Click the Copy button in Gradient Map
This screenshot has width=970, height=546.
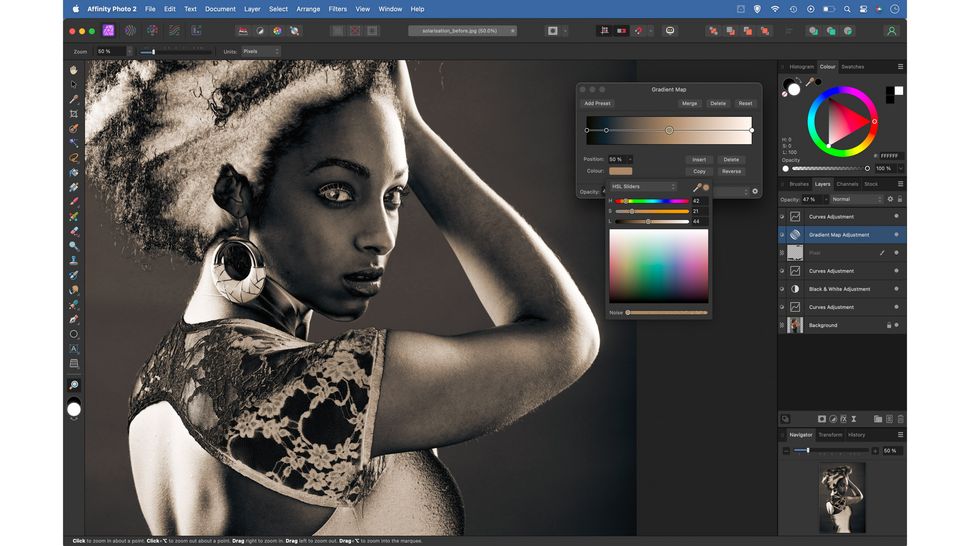click(699, 171)
